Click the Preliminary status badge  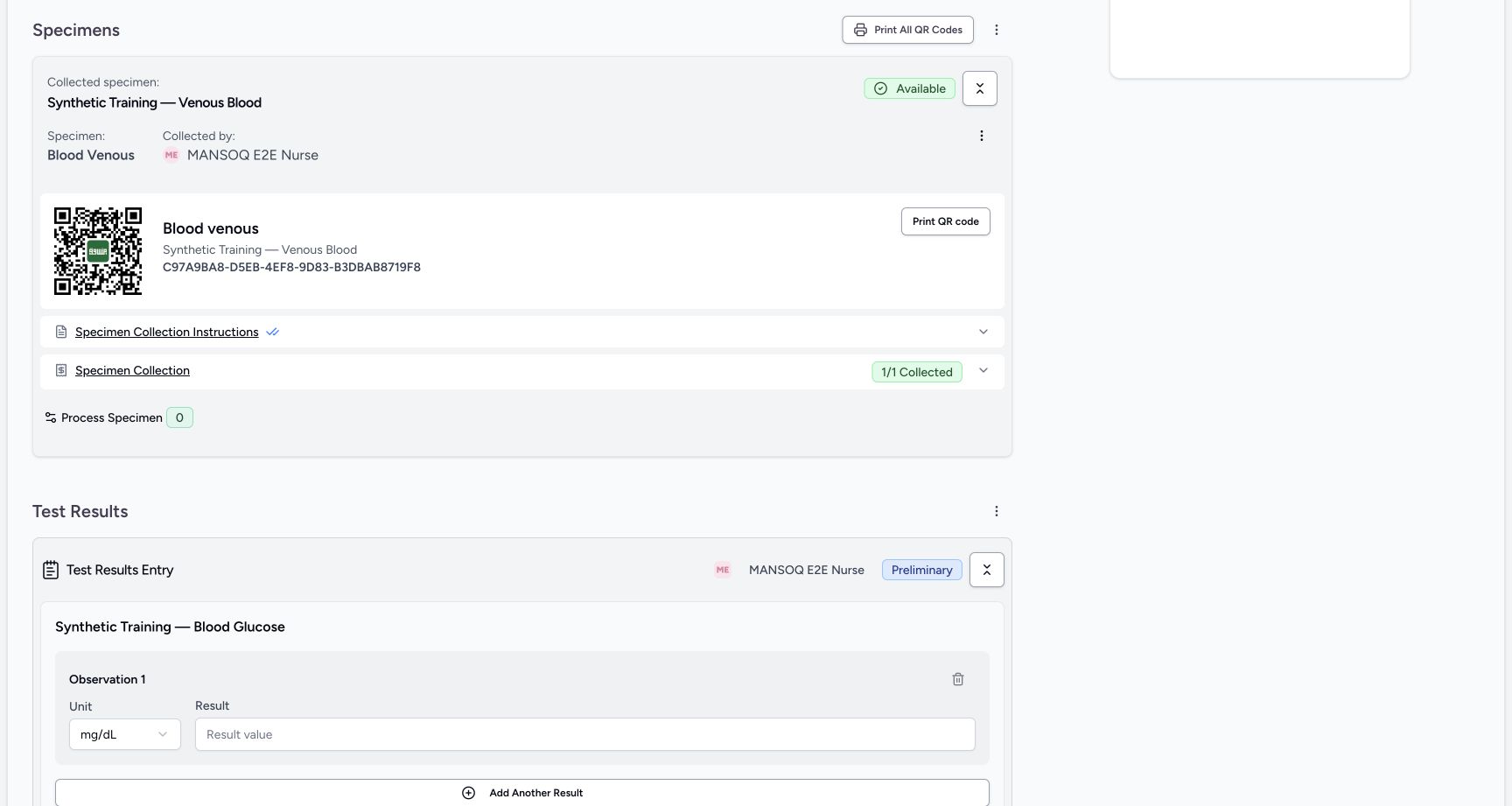point(922,570)
